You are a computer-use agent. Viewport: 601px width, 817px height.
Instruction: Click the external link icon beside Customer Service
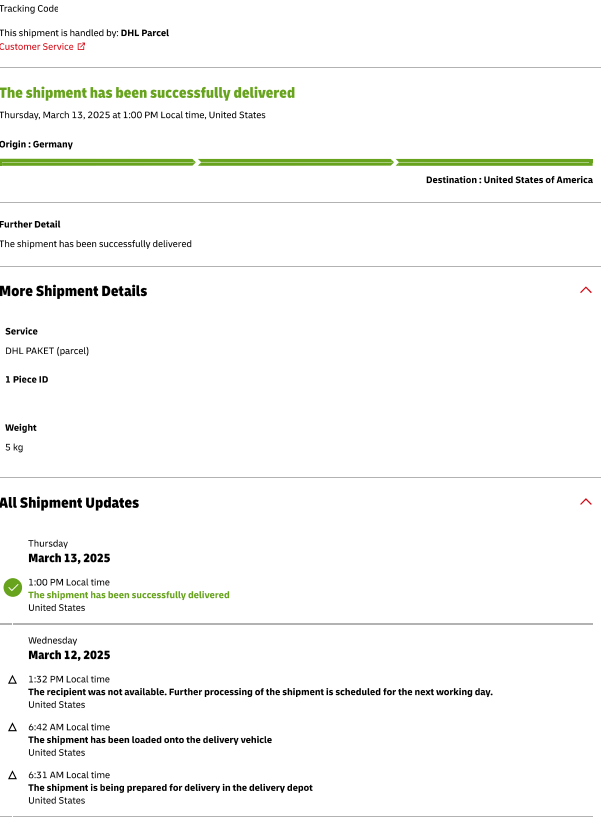[81, 46]
